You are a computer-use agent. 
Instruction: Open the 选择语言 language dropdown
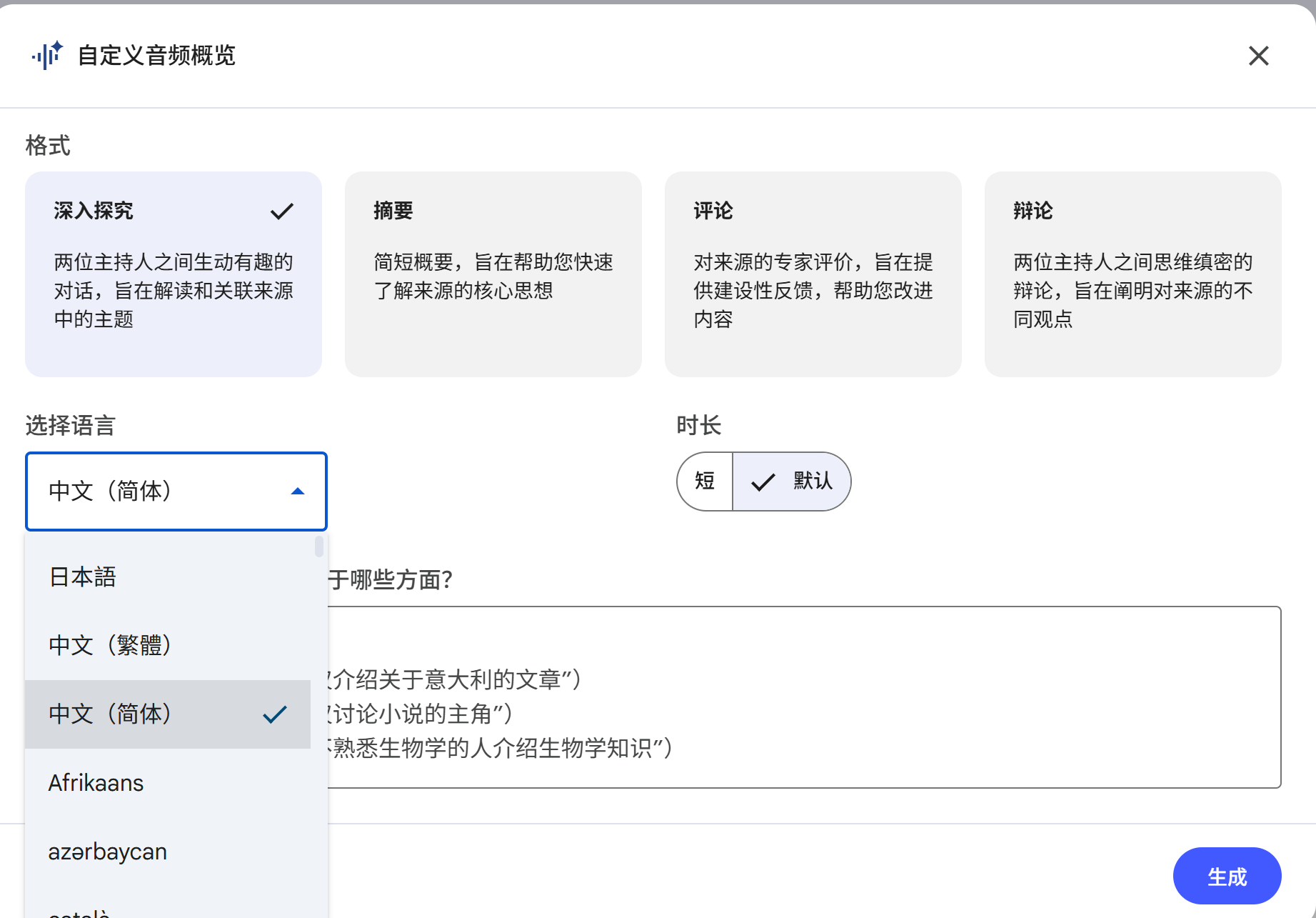pos(176,492)
